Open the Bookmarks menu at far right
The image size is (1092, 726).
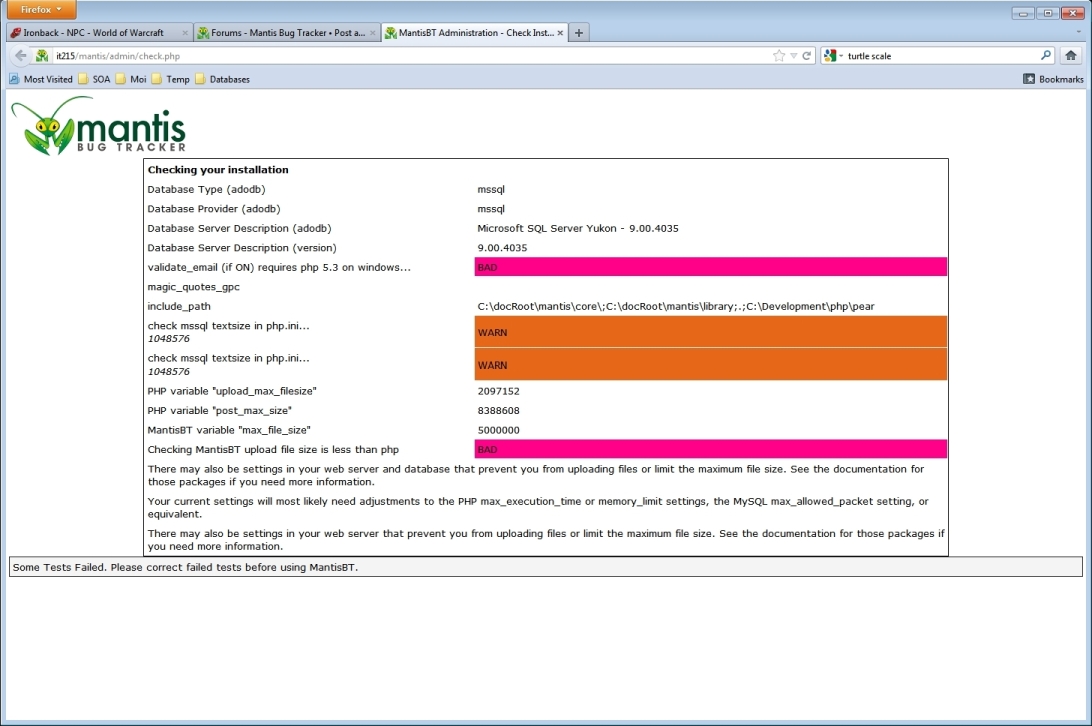coord(1053,79)
